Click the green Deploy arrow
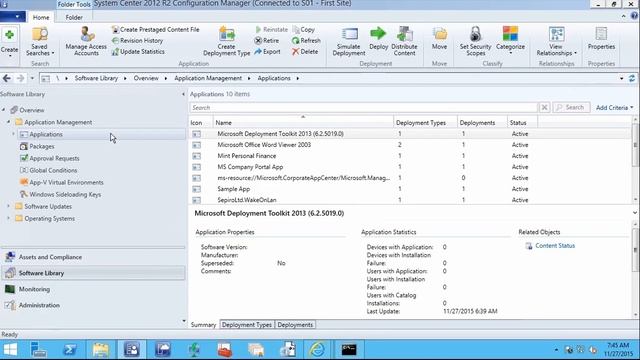The width and height of the screenshot is (640, 360). pos(378,33)
